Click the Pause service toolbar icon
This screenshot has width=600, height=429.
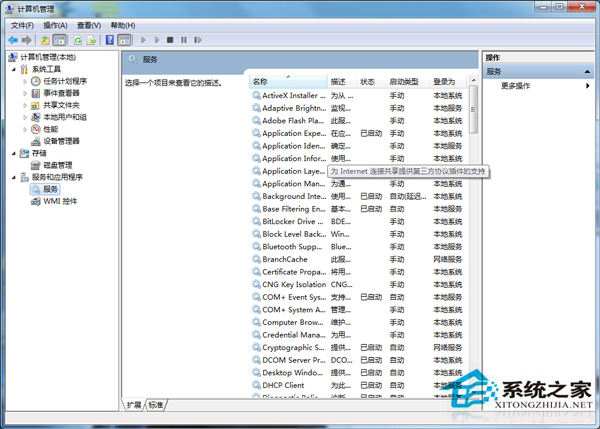pyautogui.click(x=184, y=40)
